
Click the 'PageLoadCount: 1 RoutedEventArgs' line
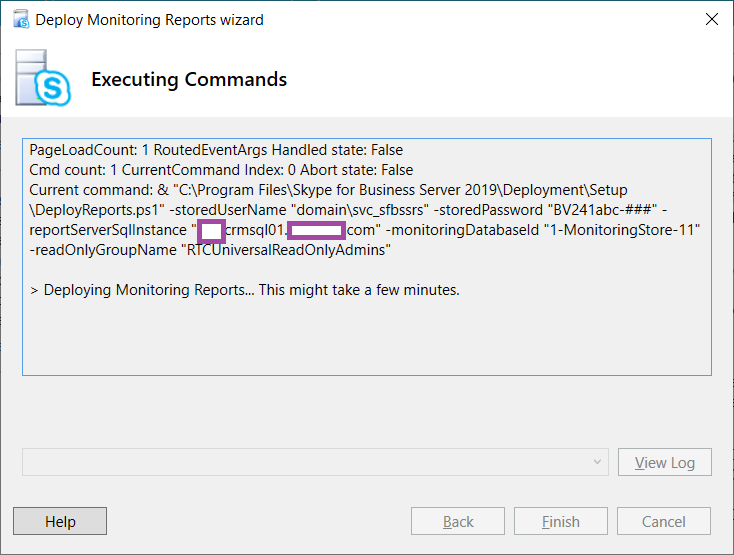(x=216, y=150)
